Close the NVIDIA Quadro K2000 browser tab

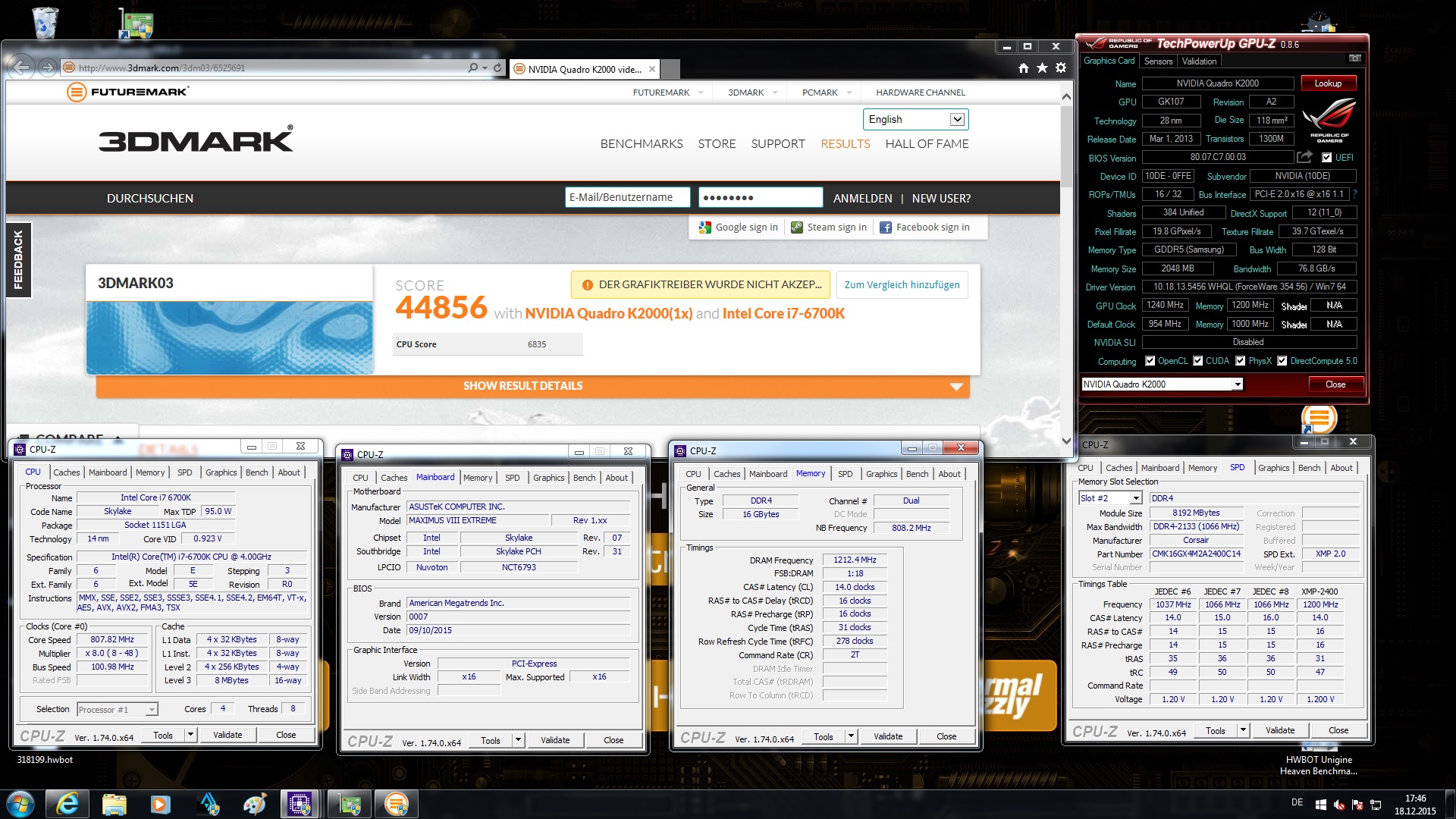651,69
